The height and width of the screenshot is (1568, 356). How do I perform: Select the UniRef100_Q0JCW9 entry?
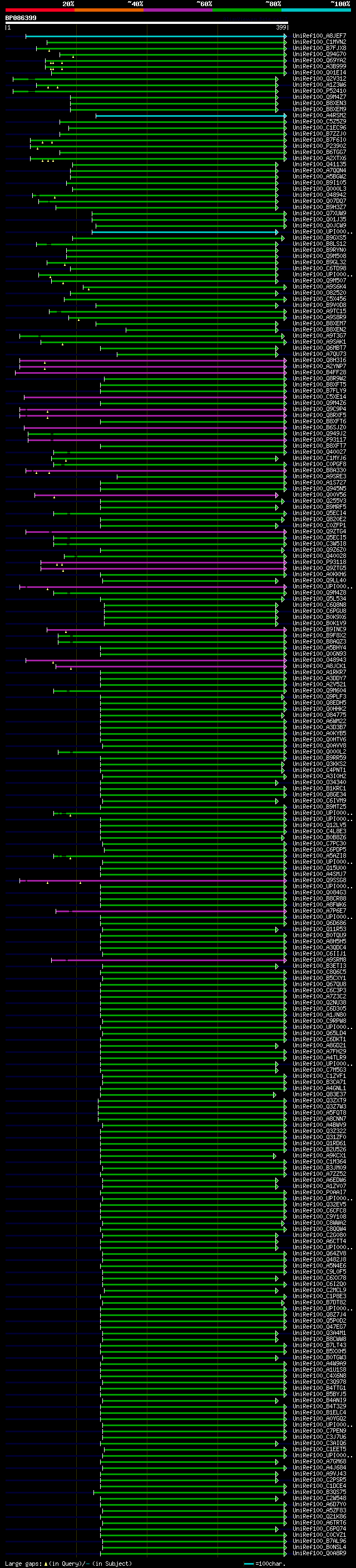coord(319,226)
